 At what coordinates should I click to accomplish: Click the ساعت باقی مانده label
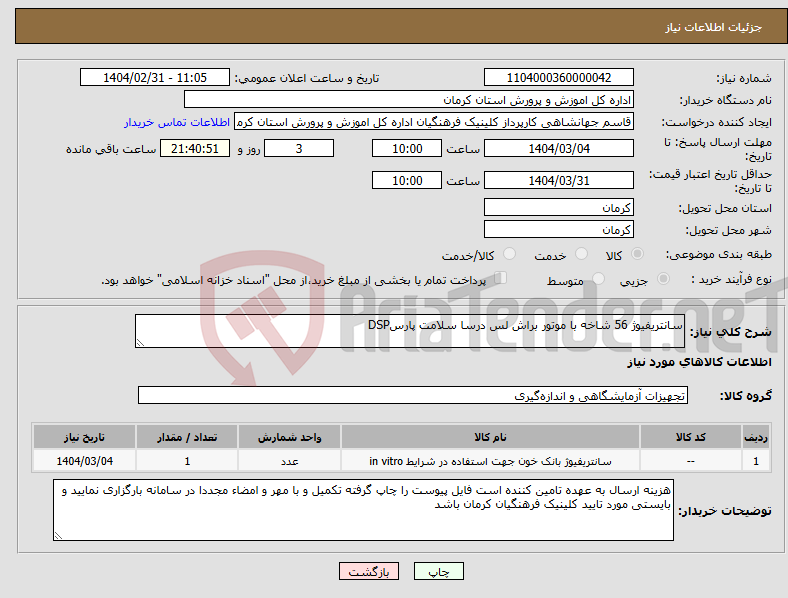pyautogui.click(x=111, y=149)
